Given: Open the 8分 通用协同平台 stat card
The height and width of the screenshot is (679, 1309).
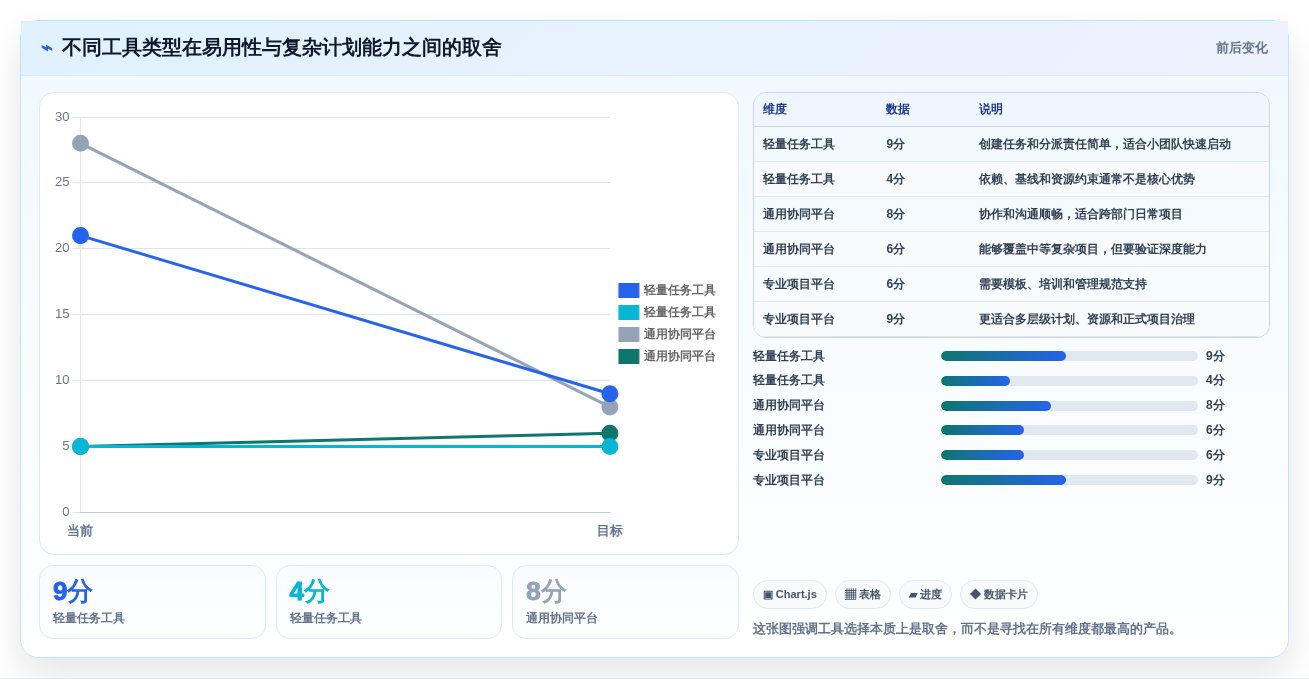Looking at the screenshot, I should (625, 602).
